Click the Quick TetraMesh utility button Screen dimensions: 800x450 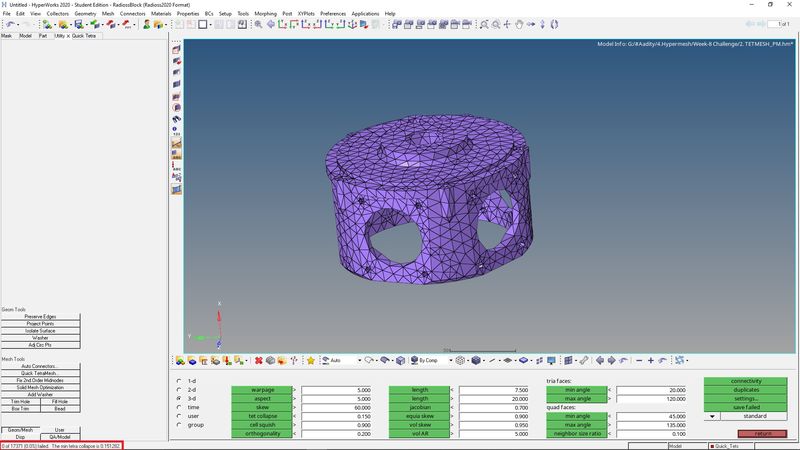(x=40, y=373)
